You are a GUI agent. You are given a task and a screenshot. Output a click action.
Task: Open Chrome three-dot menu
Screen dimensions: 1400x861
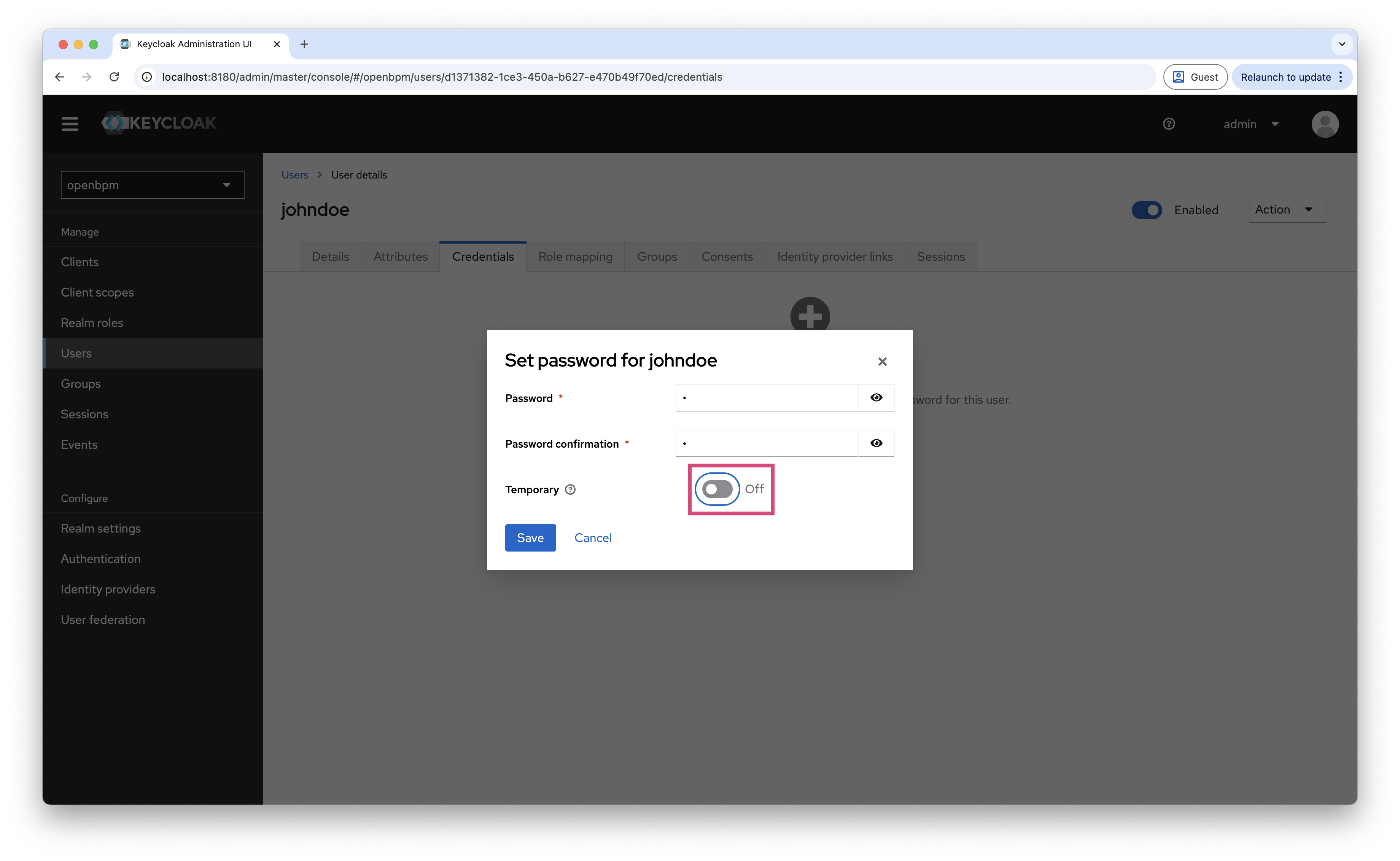[1341, 77]
